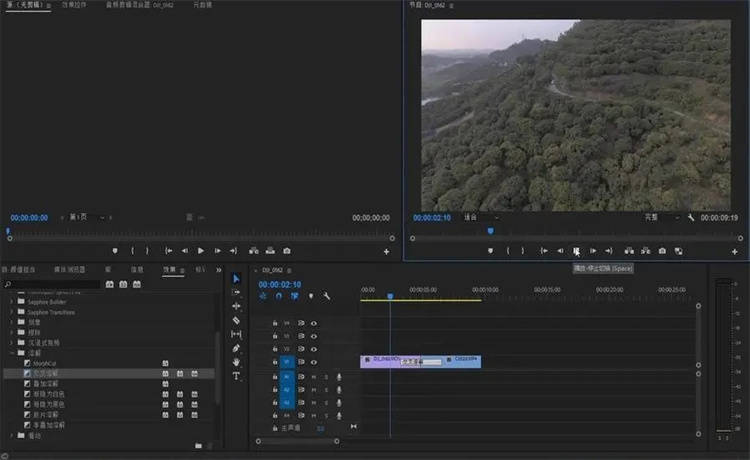This screenshot has width=750, height=460.
Task: Switch to 效果控件 tab in Source panel
Action: 74,5
